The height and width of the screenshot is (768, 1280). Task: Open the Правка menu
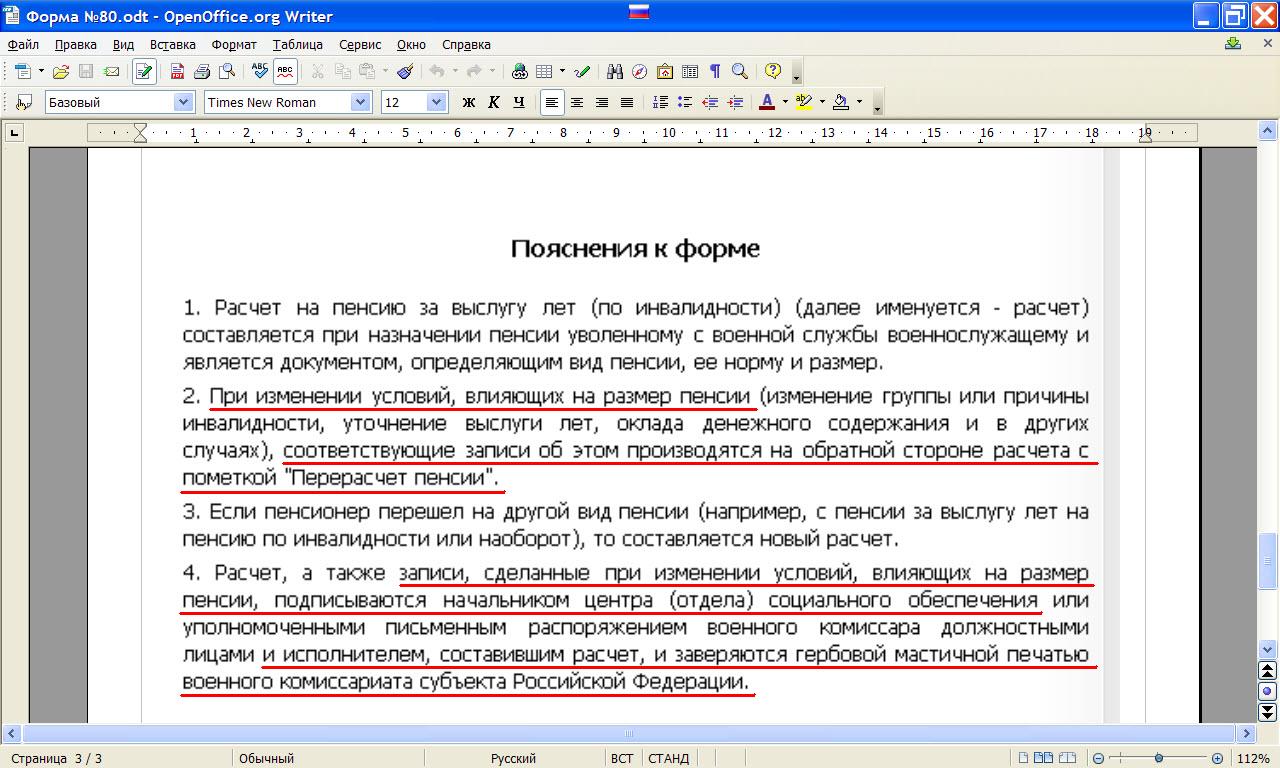coord(76,44)
